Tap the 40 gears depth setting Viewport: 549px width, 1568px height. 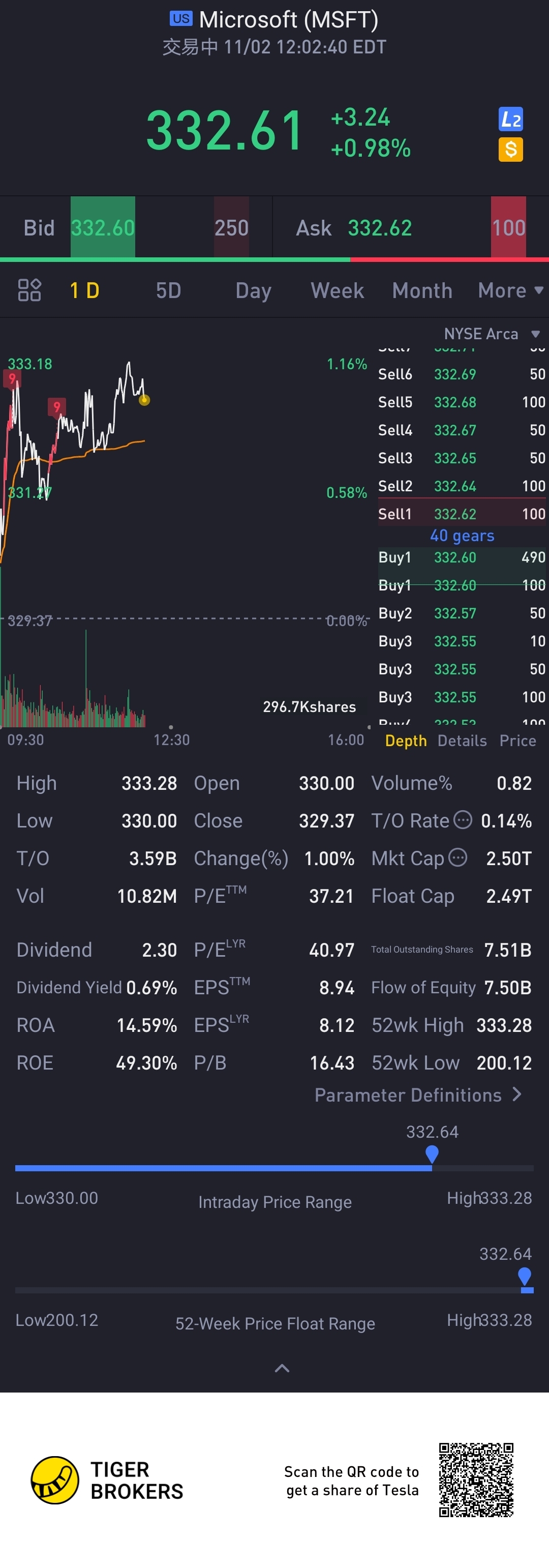462,535
